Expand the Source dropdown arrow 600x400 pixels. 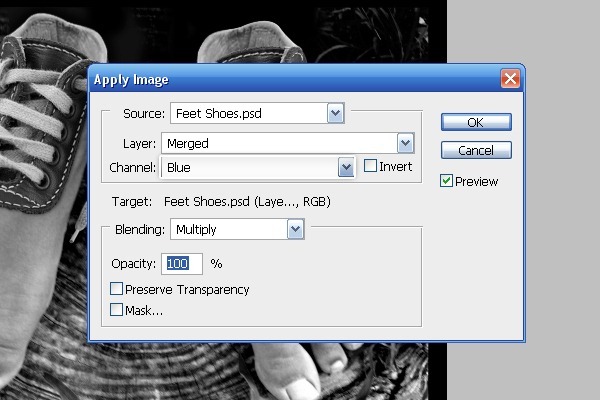(x=336, y=114)
